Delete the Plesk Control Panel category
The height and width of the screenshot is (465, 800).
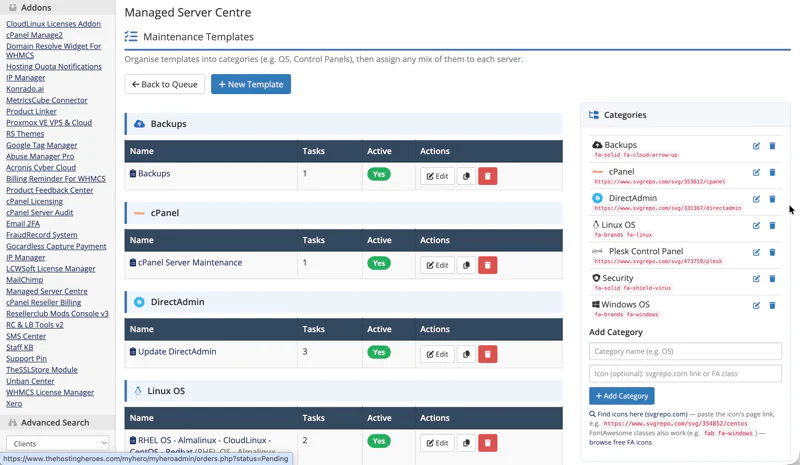772,252
